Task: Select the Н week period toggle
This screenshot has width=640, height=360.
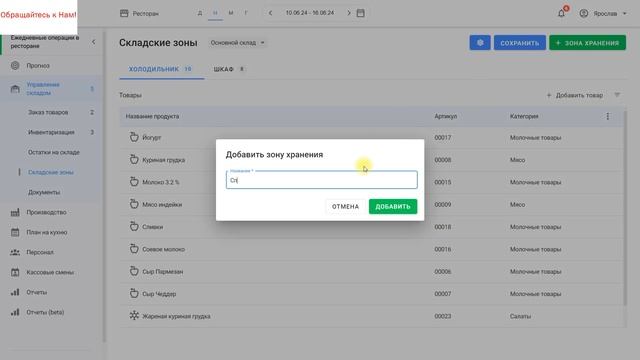Action: (x=215, y=13)
